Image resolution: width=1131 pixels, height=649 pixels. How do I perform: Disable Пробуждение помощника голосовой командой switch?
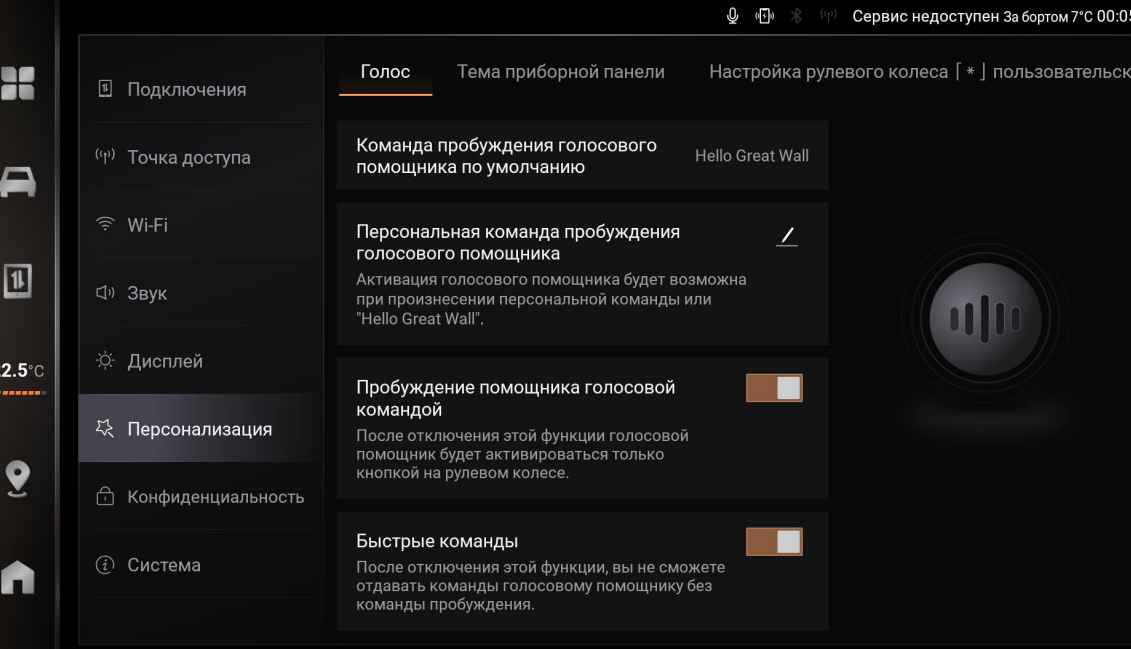click(x=774, y=388)
